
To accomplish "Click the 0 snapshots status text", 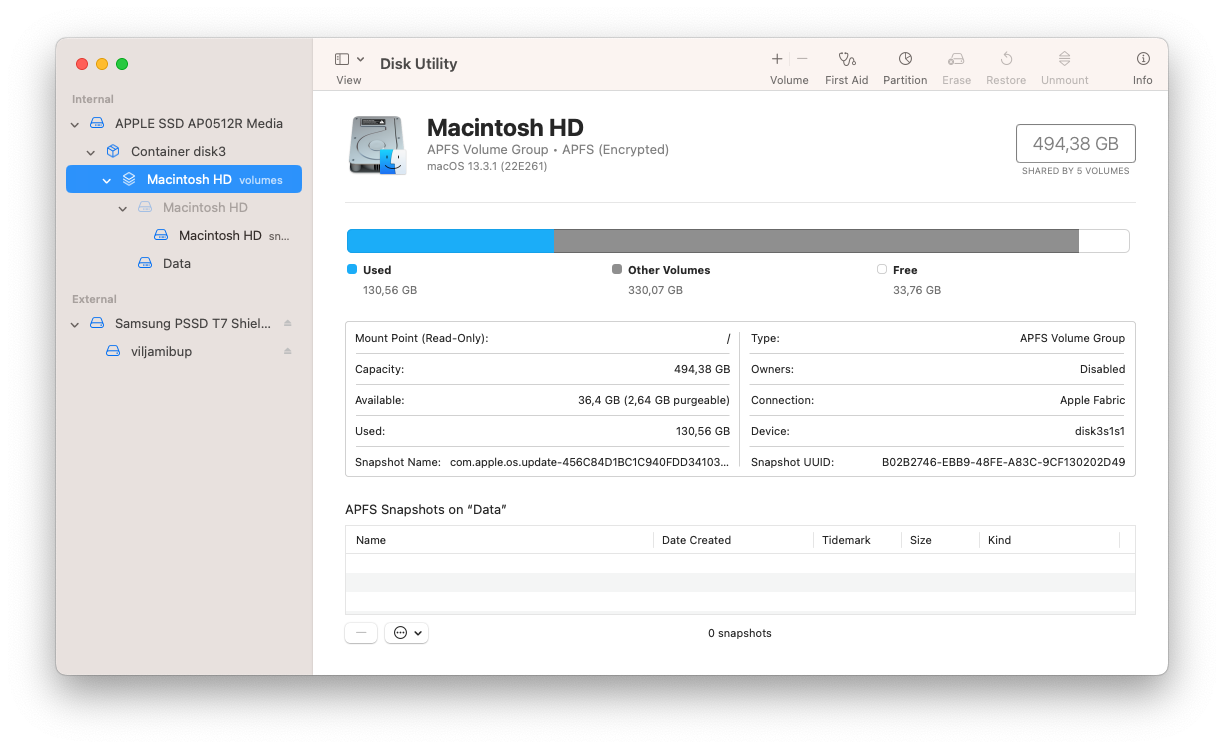I will point(740,634).
